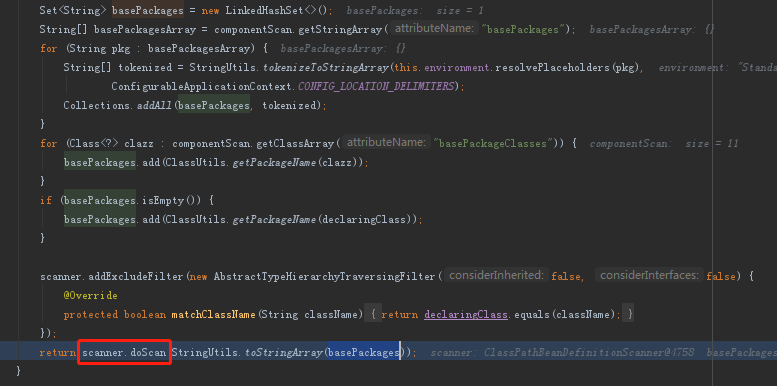Click the getStringArray method call

click(341, 29)
